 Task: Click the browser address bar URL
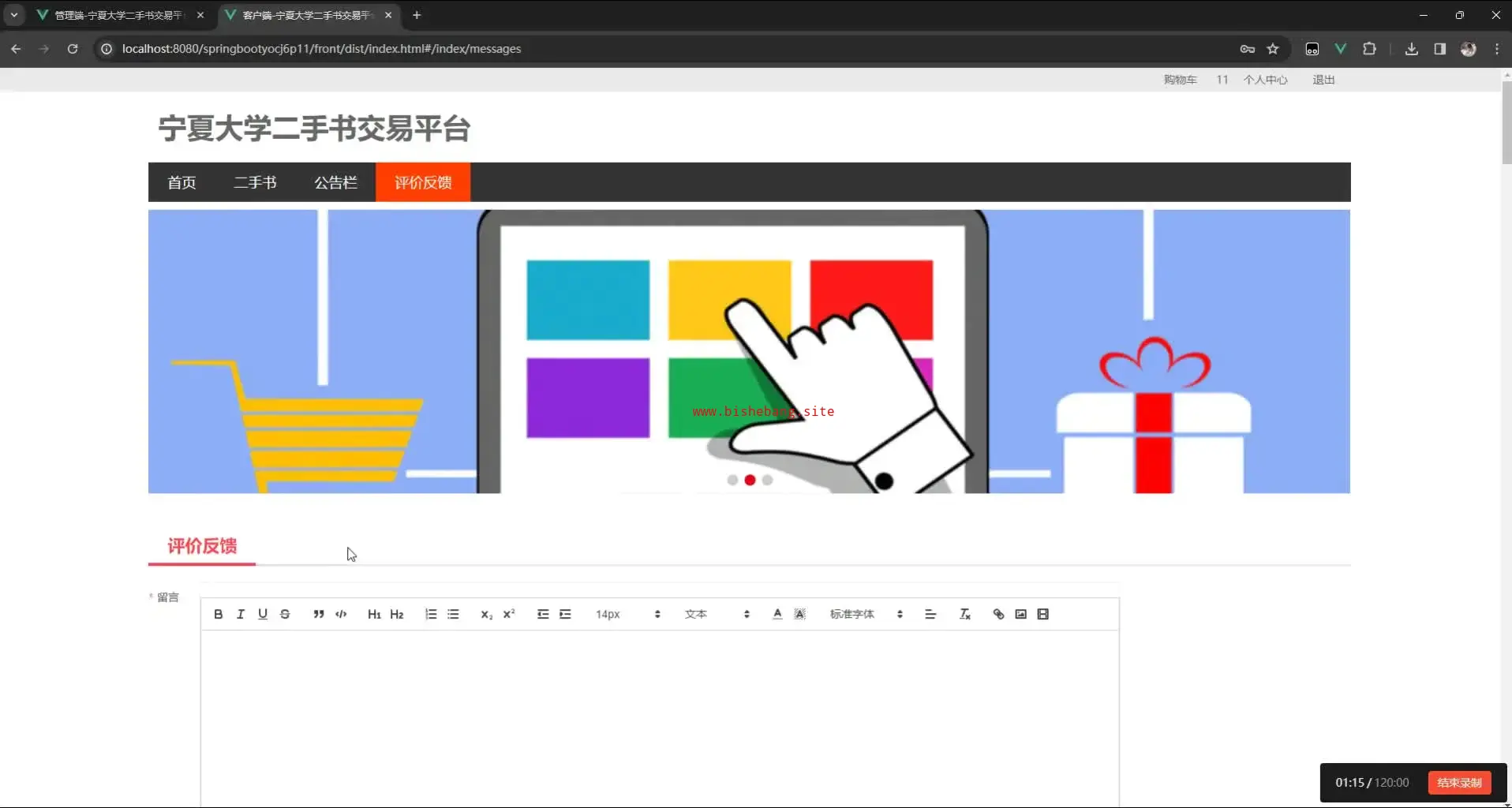click(x=321, y=49)
